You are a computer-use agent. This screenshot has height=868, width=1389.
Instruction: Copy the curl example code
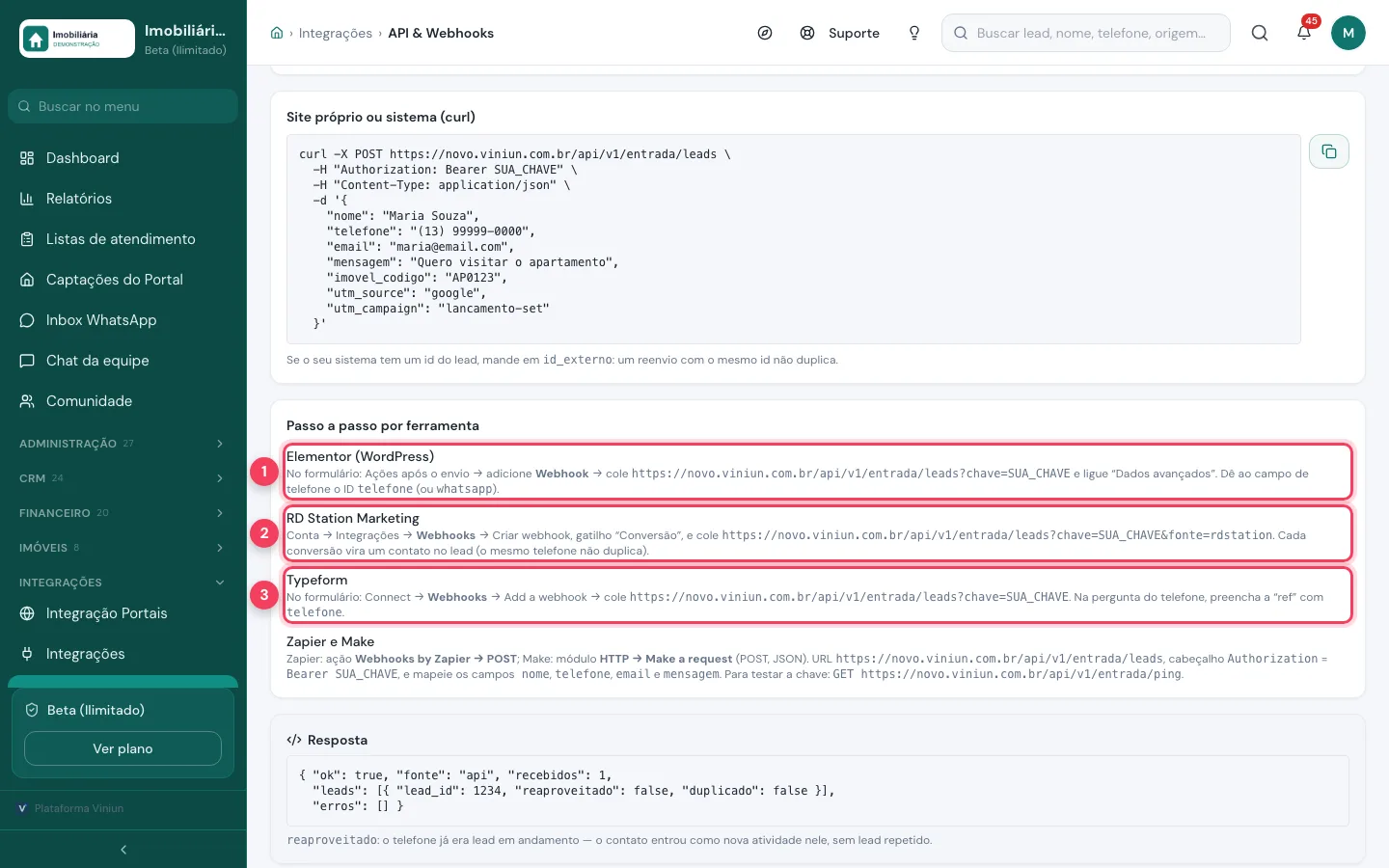(1329, 151)
